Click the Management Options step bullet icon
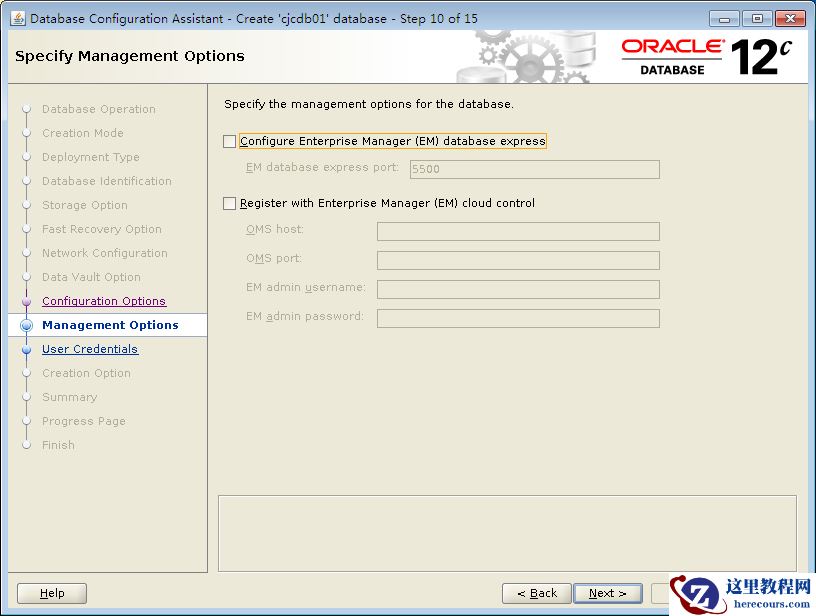816x616 pixels. 27,326
